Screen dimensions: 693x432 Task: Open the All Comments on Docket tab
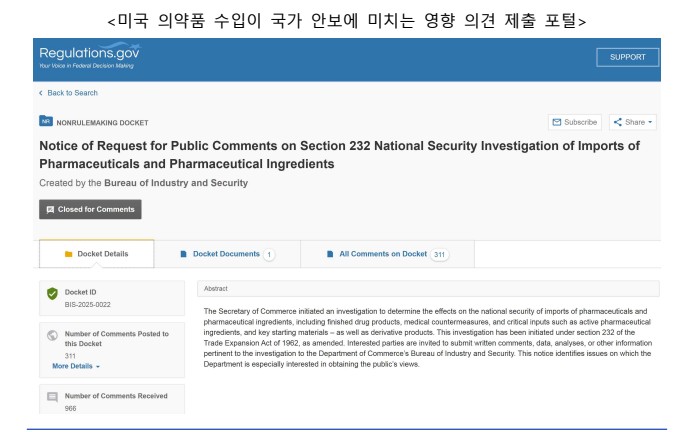click(x=388, y=254)
